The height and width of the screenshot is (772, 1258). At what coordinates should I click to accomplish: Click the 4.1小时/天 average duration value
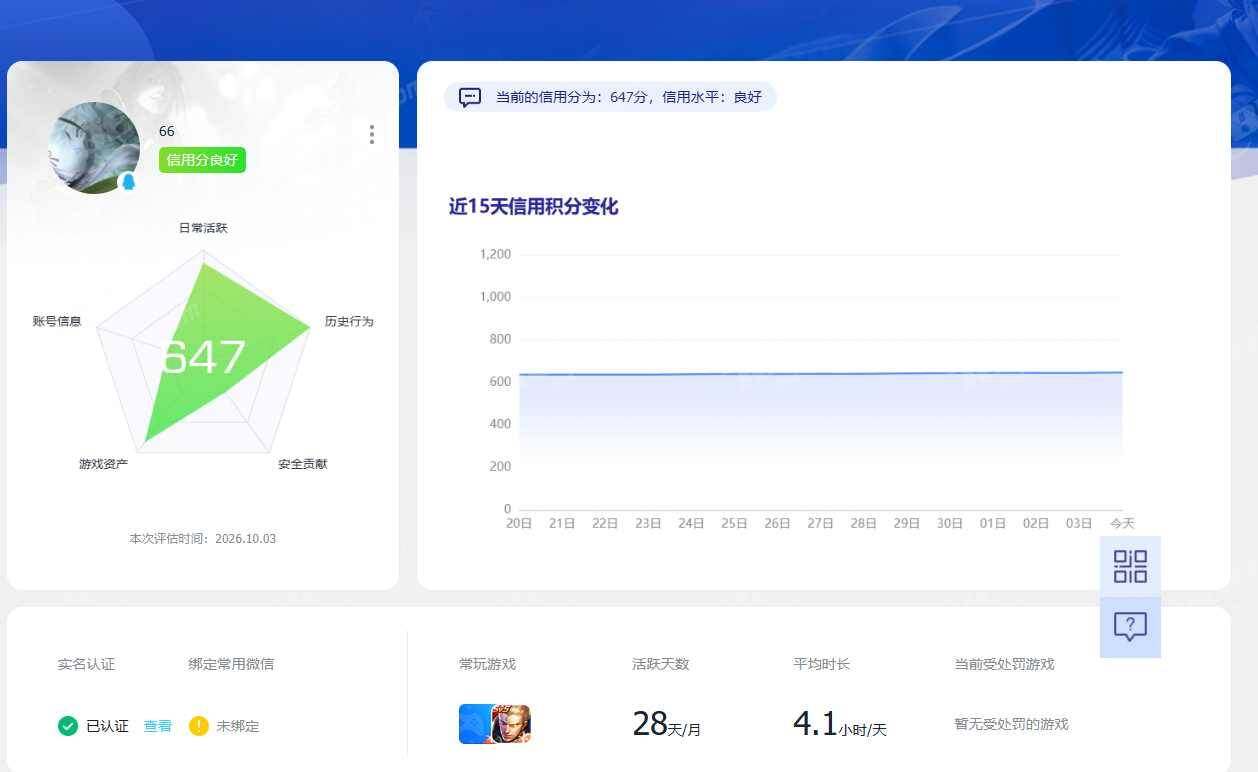(840, 723)
